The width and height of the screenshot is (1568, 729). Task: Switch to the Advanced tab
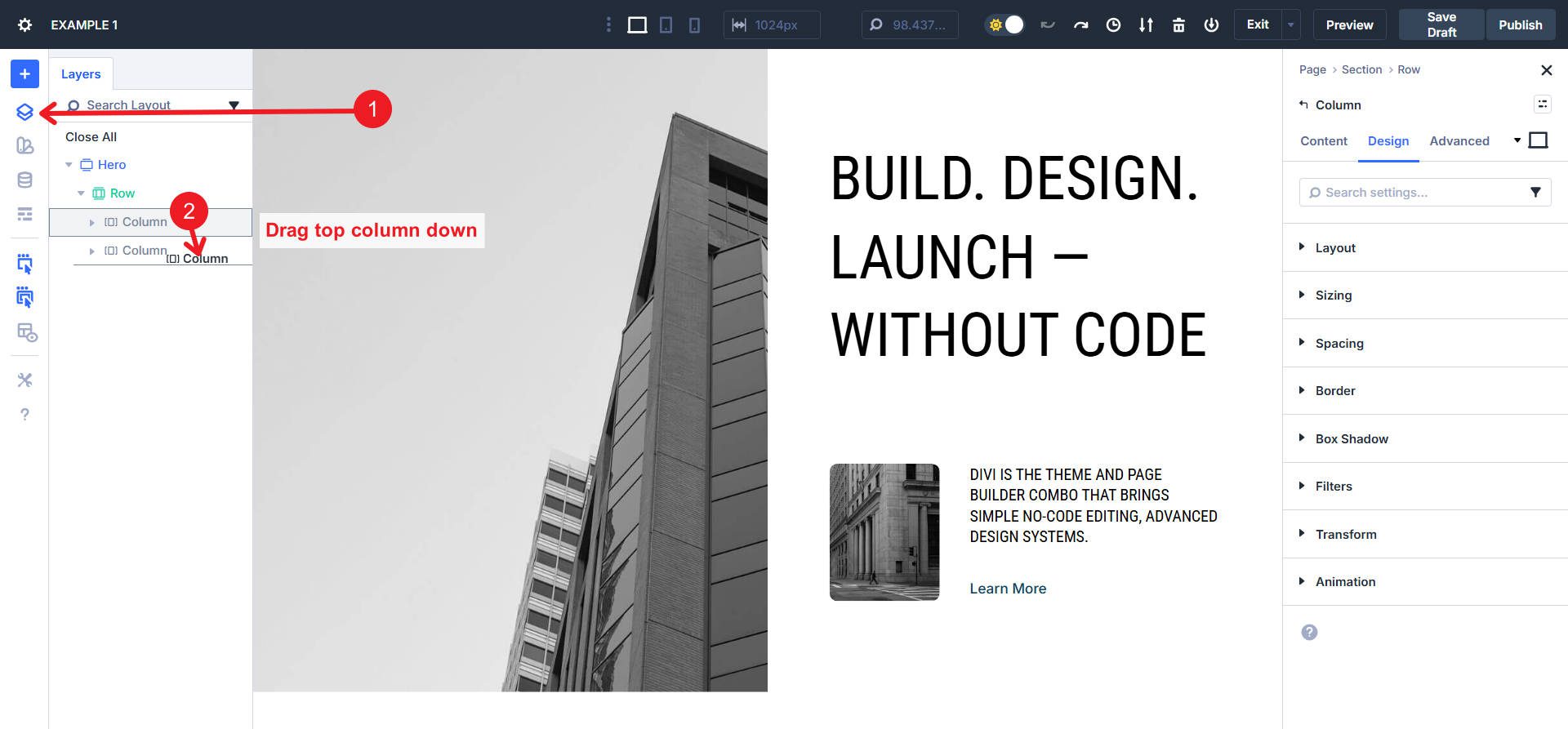coord(1459,141)
